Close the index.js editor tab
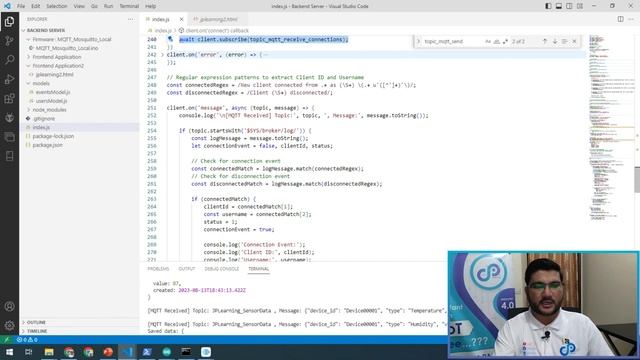This screenshot has height=360, width=640. click(x=181, y=19)
